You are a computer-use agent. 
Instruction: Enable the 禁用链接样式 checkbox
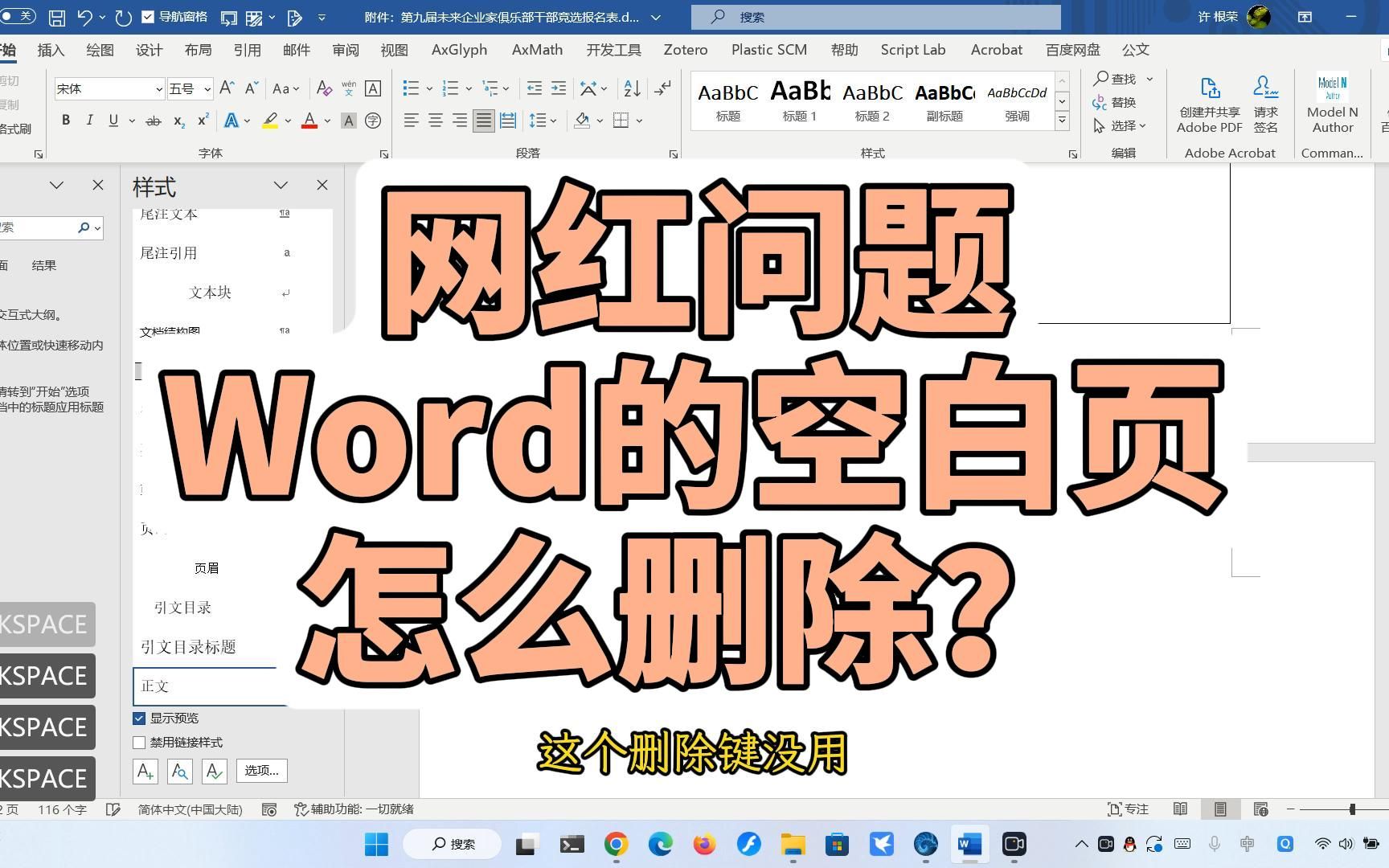138,742
